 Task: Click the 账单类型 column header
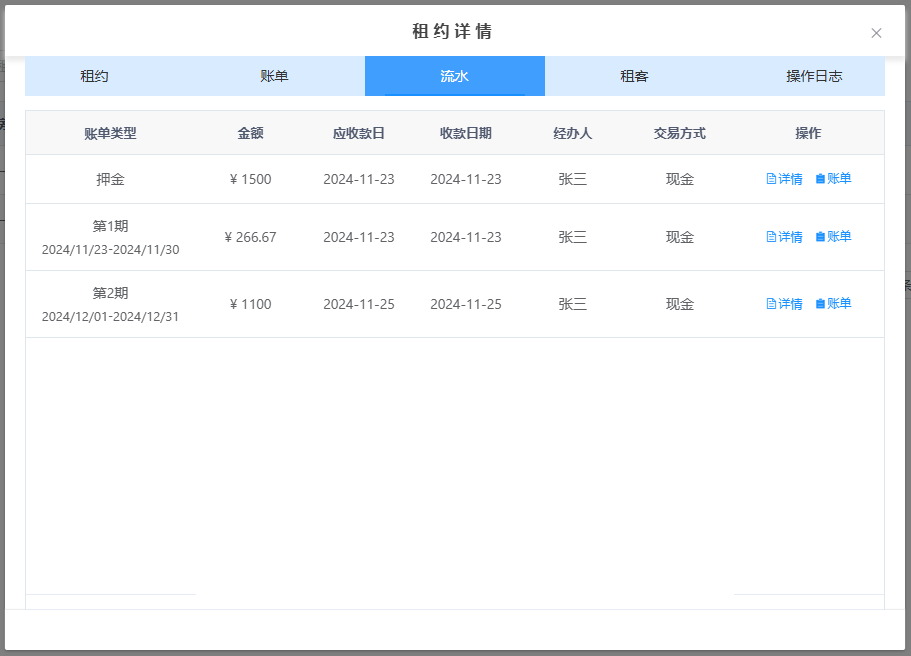(x=110, y=133)
